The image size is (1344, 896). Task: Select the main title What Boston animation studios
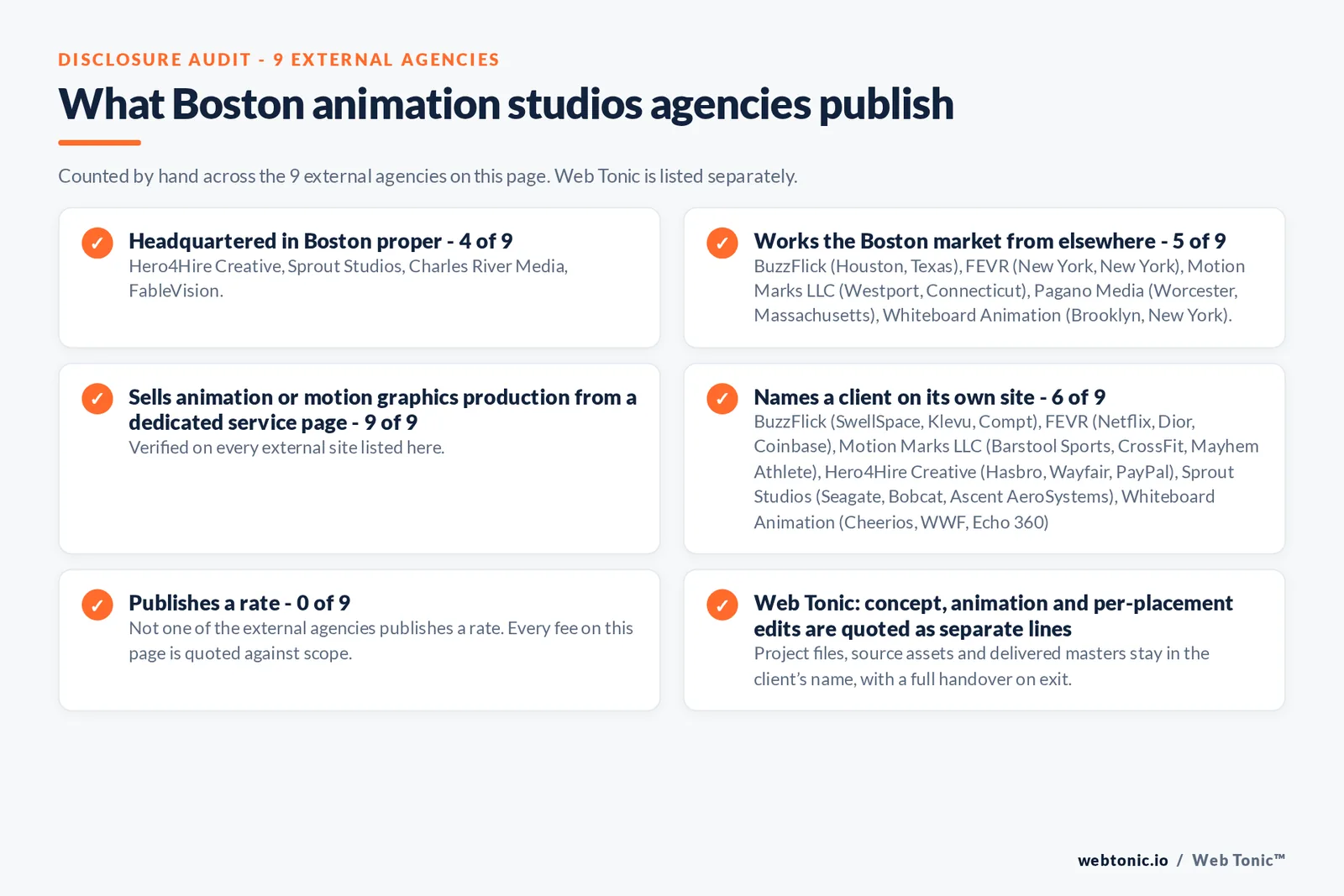(x=506, y=104)
